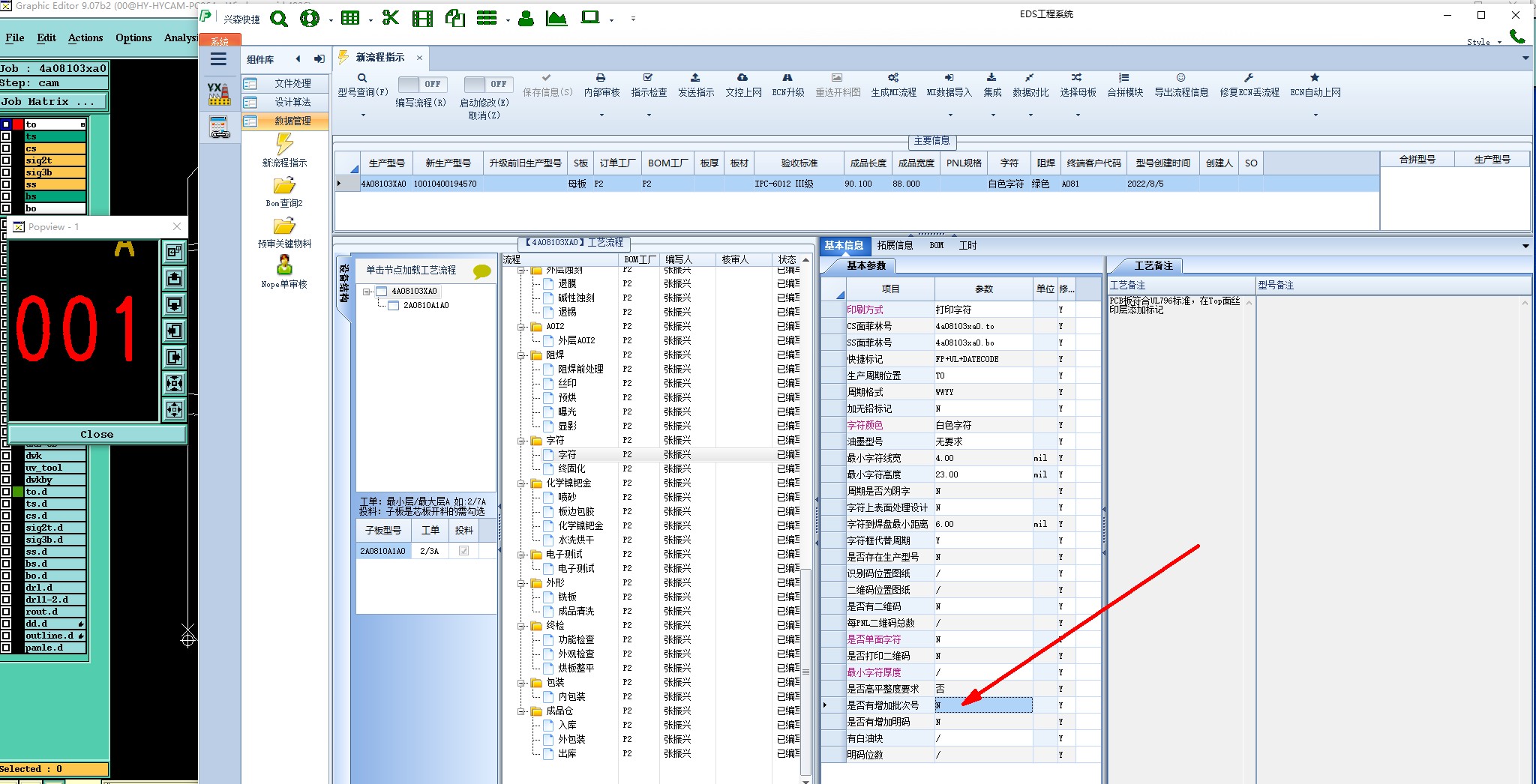Open the hamburger menu in sidebar
This screenshot has height=784, width=1536.
[x=218, y=59]
